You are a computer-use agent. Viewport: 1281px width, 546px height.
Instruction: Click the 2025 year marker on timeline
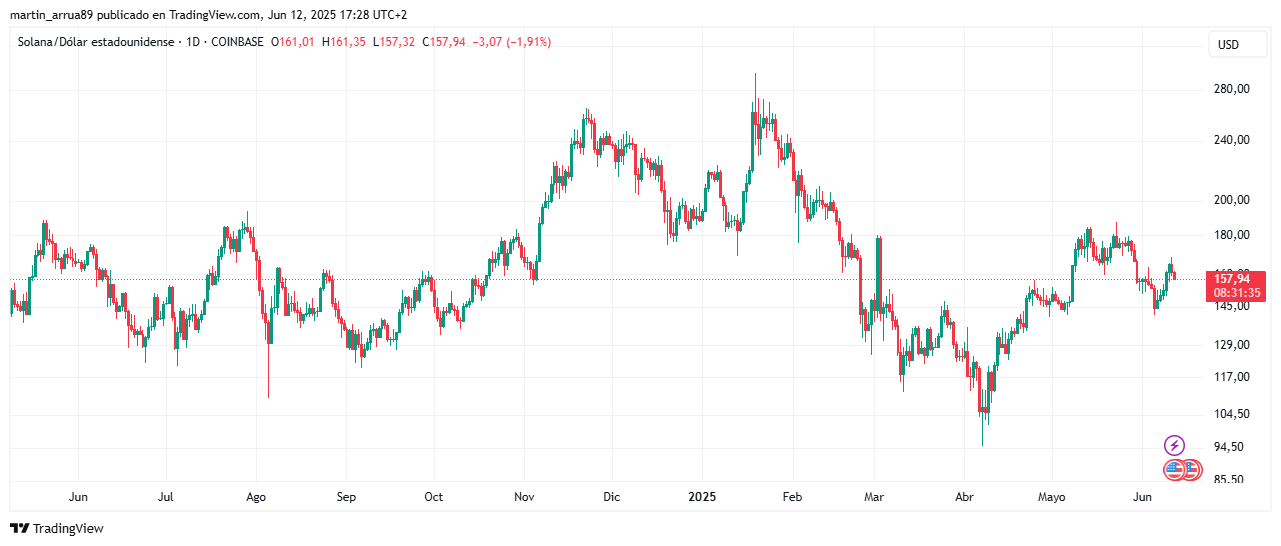(702, 497)
